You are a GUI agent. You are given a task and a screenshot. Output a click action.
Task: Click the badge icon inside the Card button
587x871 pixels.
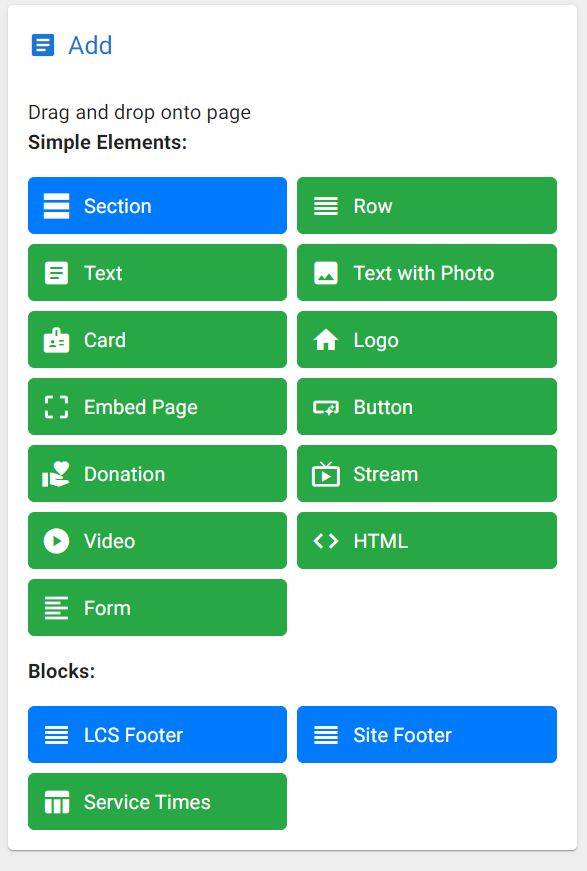pos(57,339)
